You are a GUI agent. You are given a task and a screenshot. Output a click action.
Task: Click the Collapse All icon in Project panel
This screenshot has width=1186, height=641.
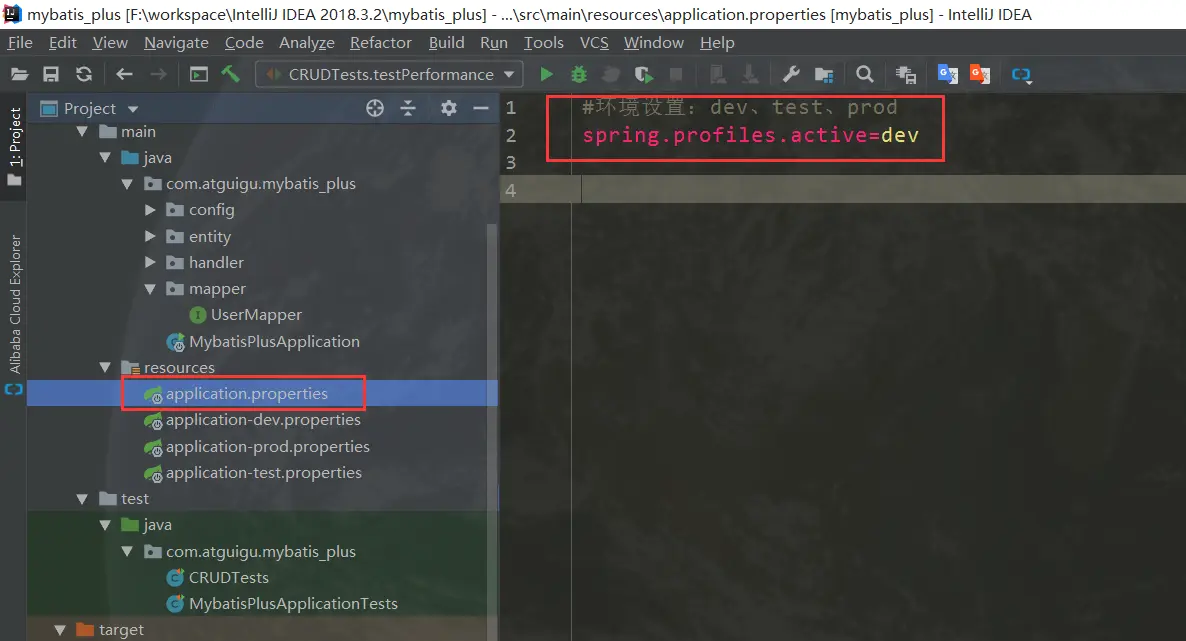[408, 108]
